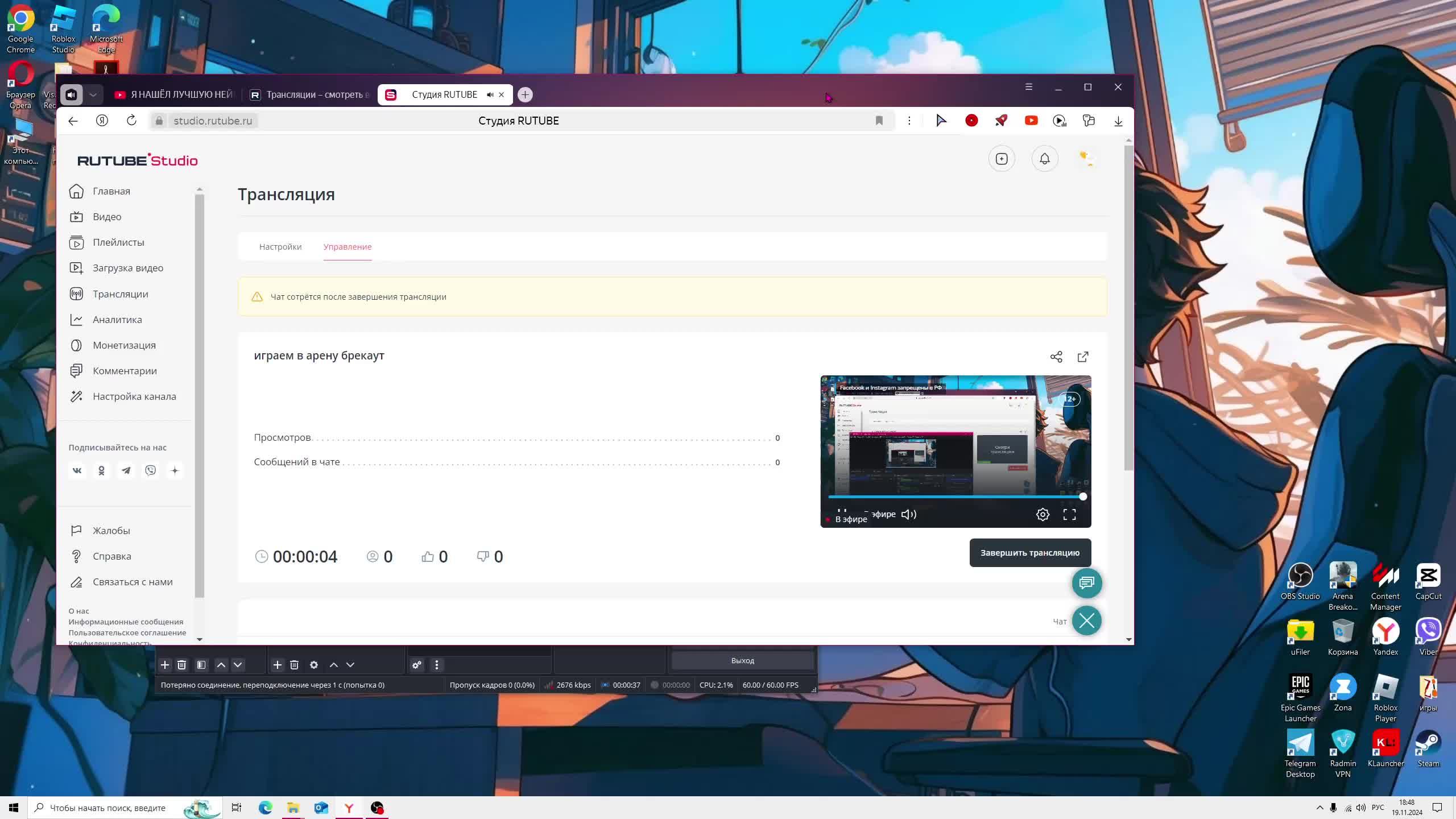This screenshot has height=819, width=1456.
Task: Add a scene in OBS with plus
Action: click(165, 665)
